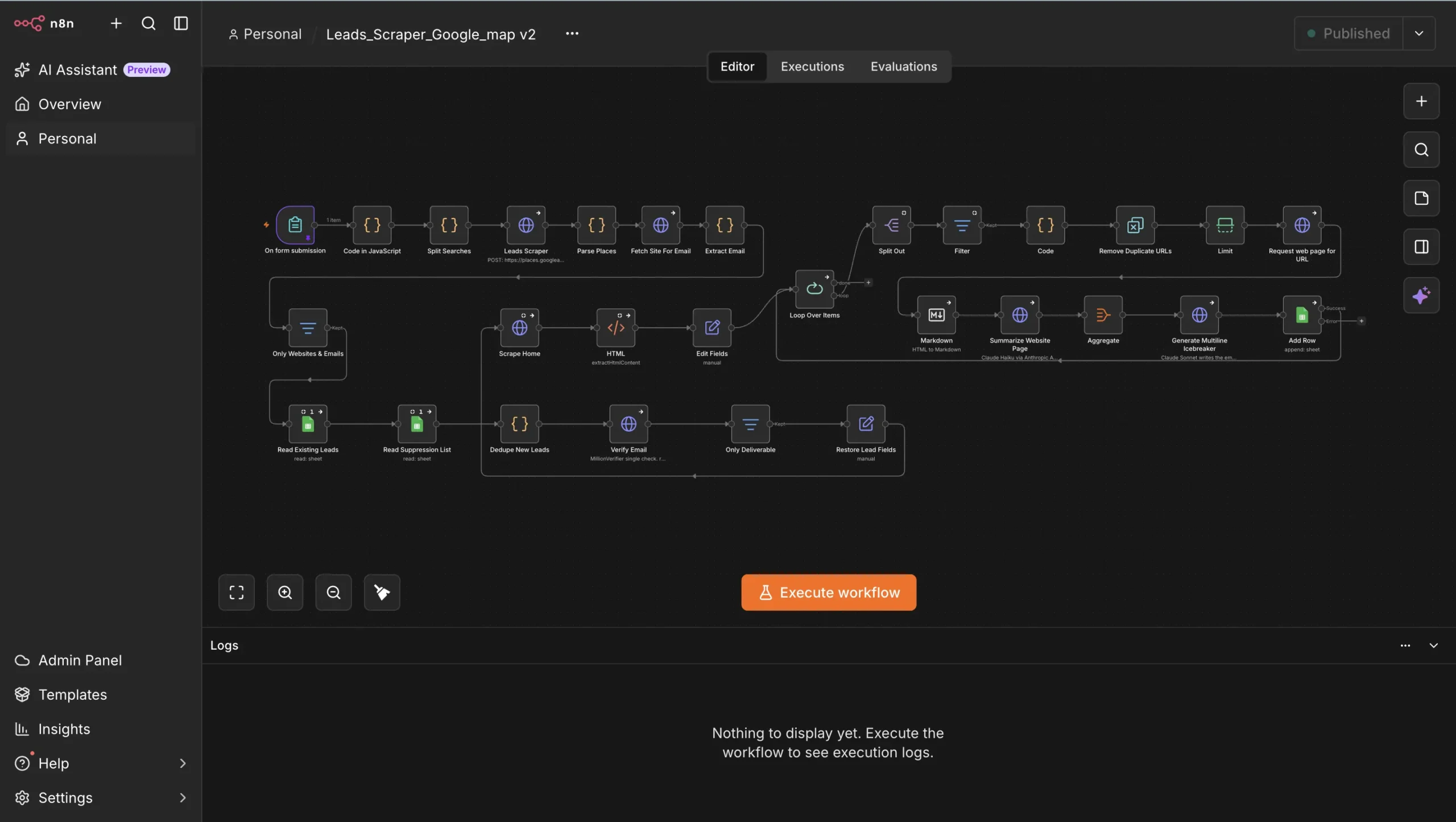Select the Remove Duplicate URLs node
Image resolution: width=1456 pixels, height=822 pixels.
point(1135,225)
